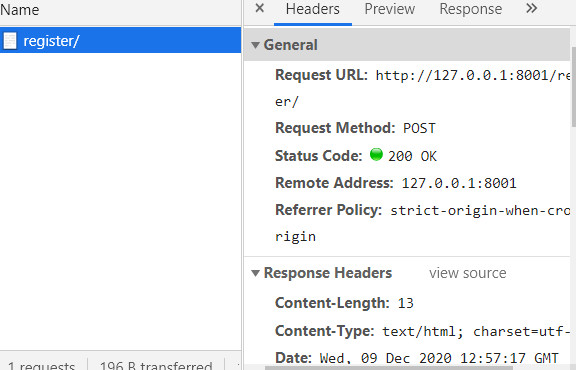Close the request details panel
The height and width of the screenshot is (370, 576).
pos(259,8)
